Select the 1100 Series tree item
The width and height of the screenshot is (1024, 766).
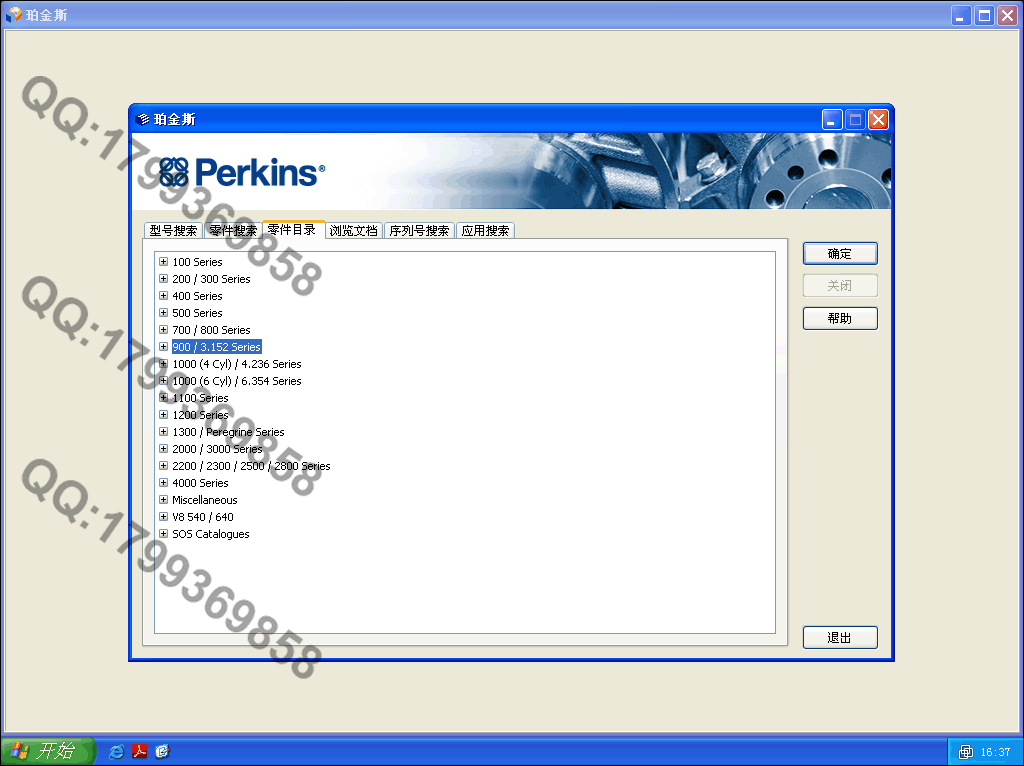200,398
